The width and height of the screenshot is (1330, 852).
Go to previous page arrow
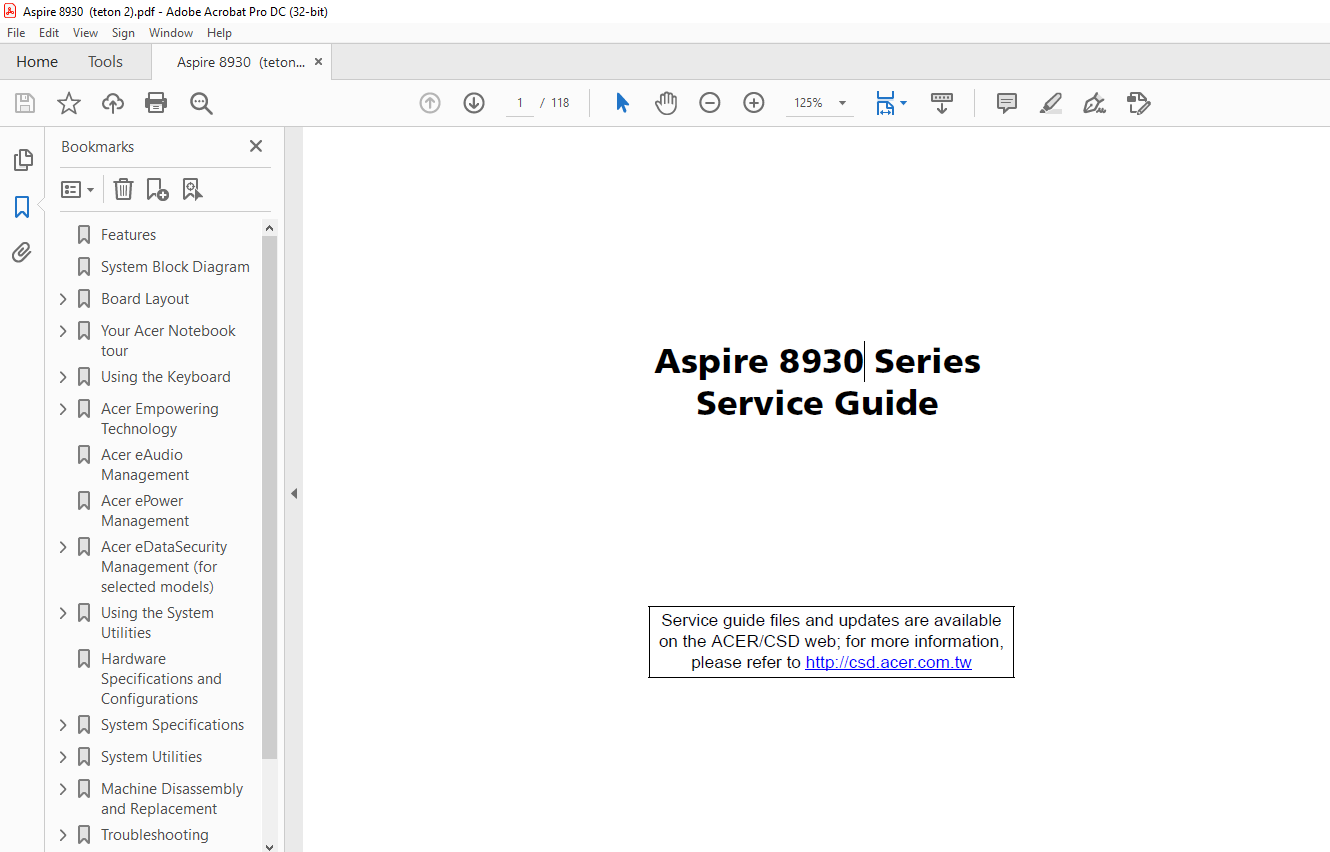(x=430, y=103)
